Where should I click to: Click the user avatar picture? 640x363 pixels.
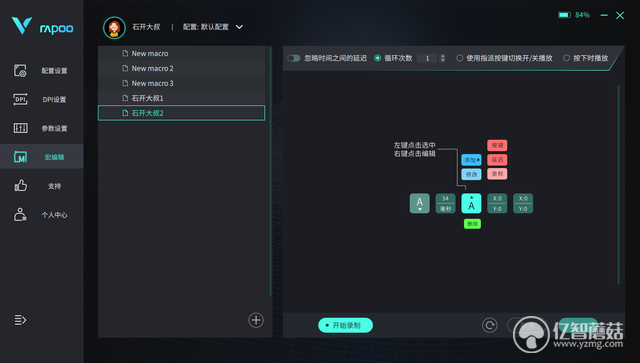pyautogui.click(x=114, y=27)
